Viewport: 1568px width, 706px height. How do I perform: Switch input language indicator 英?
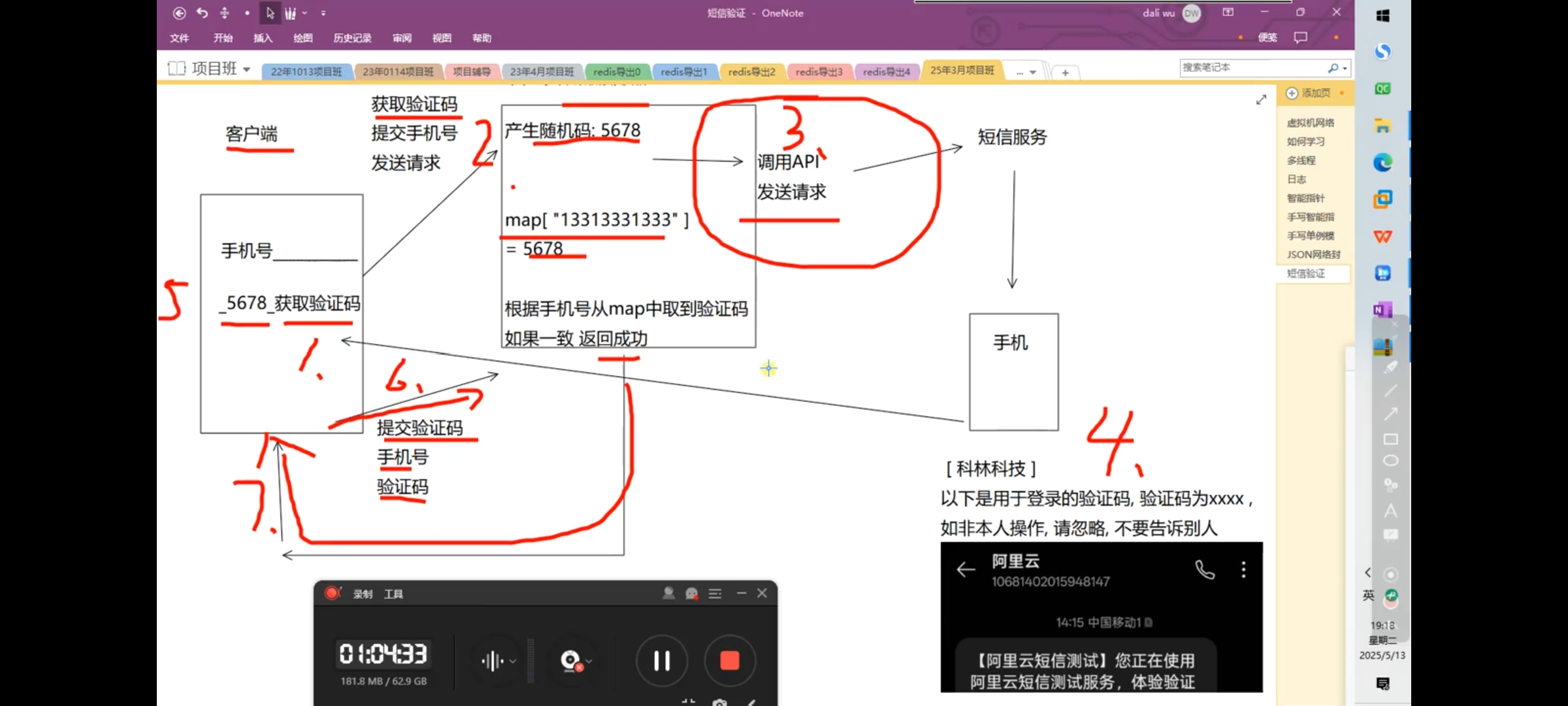[x=1368, y=596]
